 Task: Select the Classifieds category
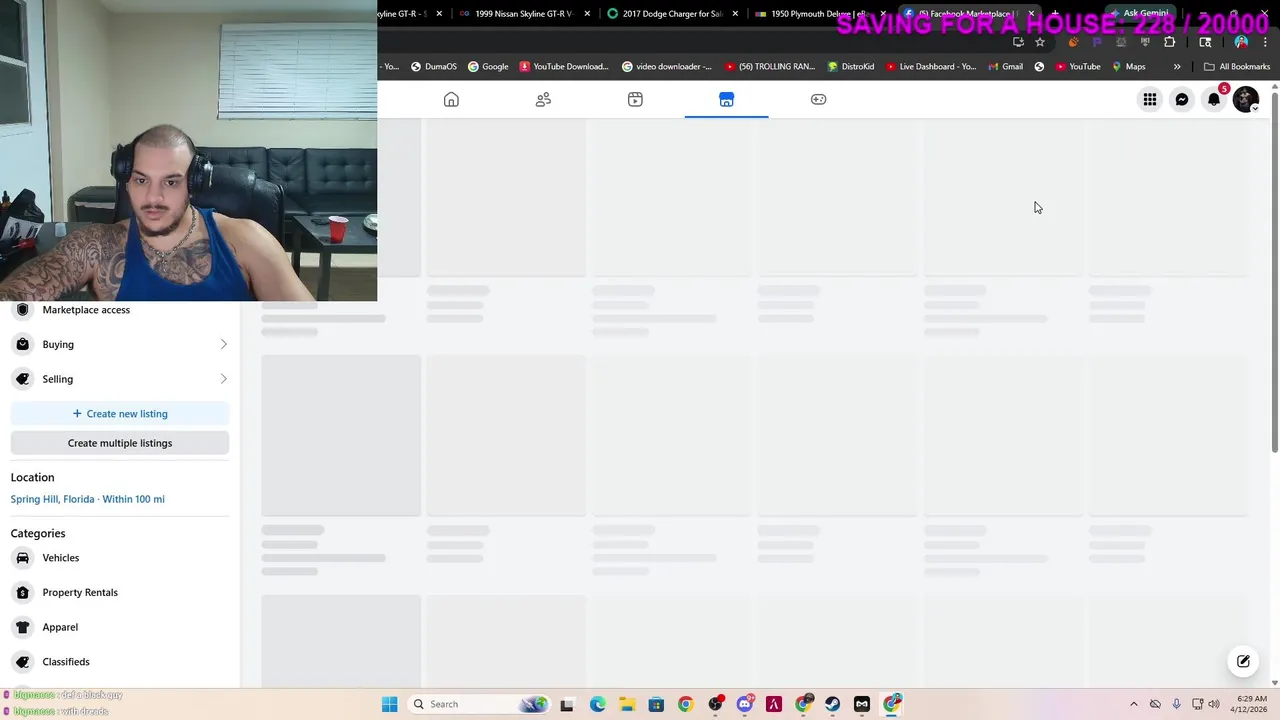coord(120,662)
